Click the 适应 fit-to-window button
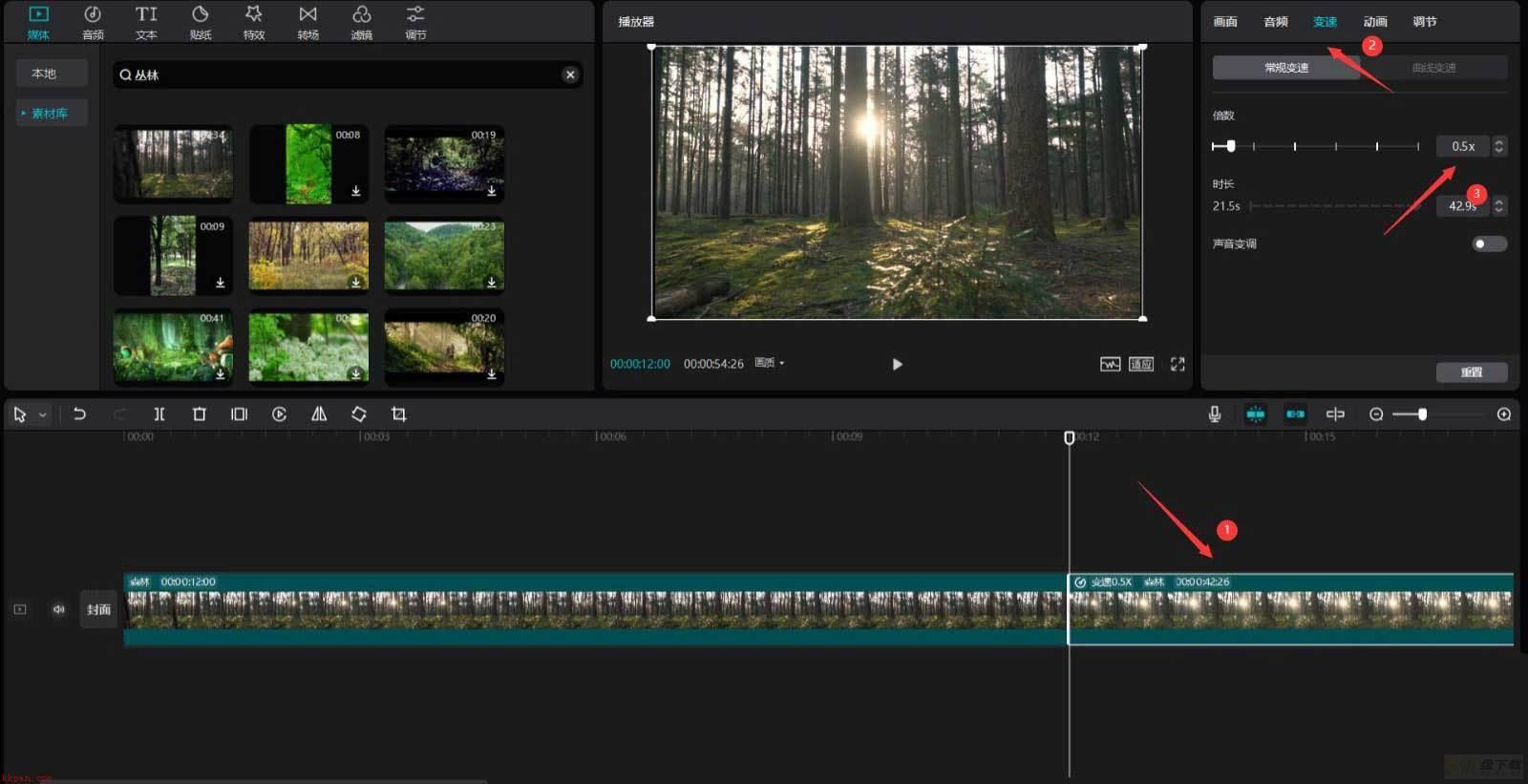This screenshot has height=784, width=1528. pos(1141,364)
